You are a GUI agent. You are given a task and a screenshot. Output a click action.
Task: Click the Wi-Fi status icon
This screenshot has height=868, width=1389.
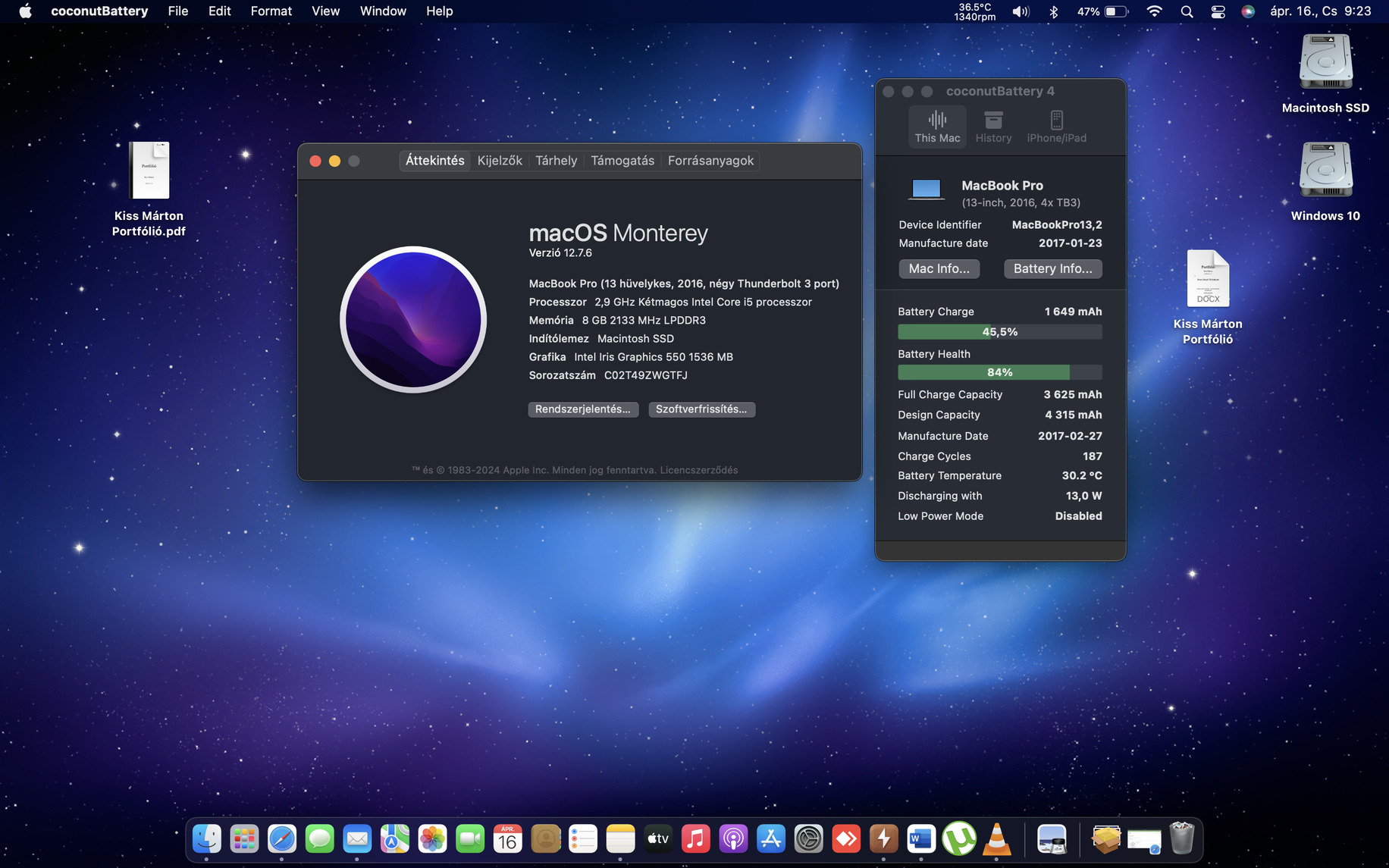tap(1154, 11)
